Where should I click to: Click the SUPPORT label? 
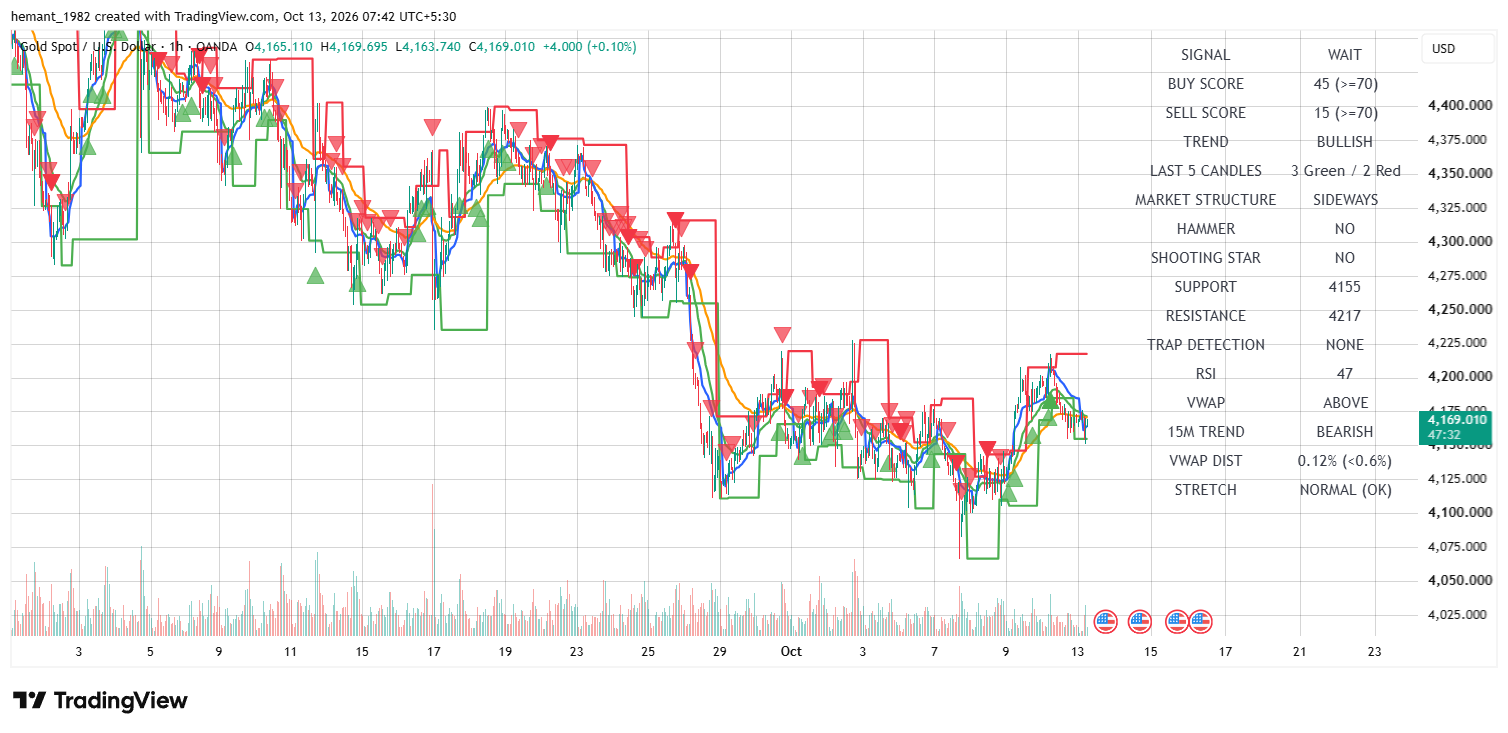tap(1205, 287)
